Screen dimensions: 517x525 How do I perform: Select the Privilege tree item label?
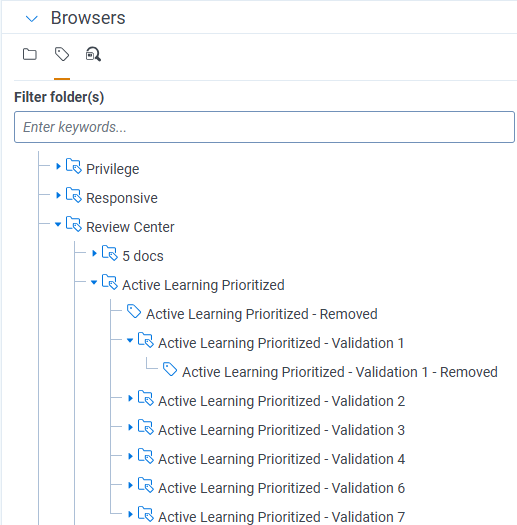click(113, 169)
